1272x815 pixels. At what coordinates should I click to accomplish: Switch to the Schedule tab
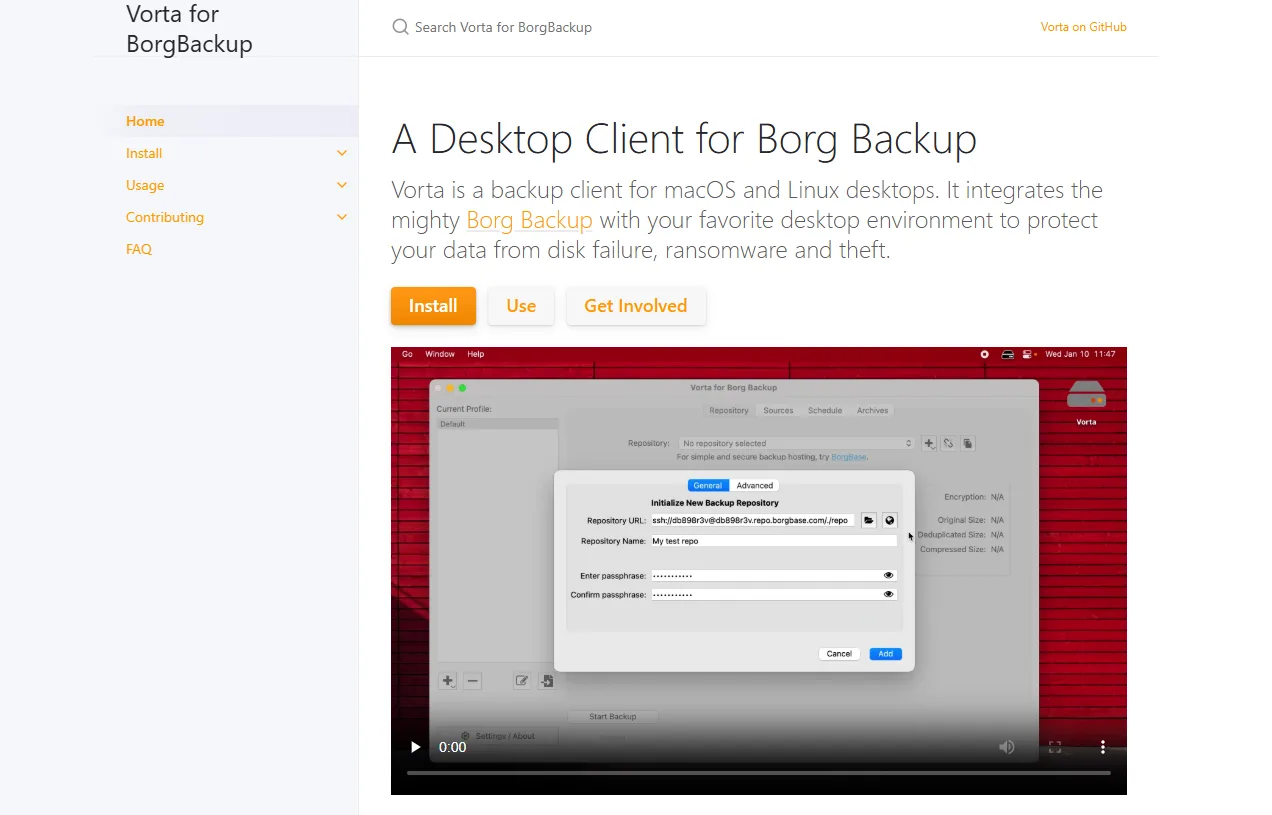825,410
